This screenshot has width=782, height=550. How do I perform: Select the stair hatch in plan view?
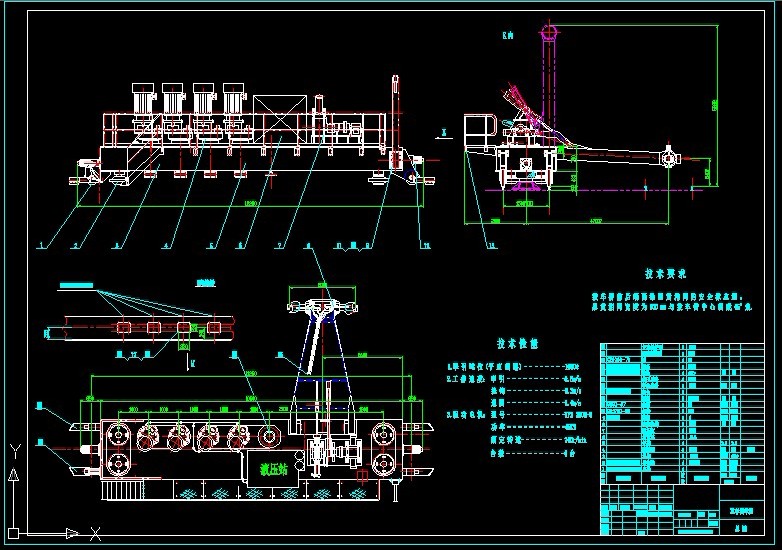tap(122, 489)
